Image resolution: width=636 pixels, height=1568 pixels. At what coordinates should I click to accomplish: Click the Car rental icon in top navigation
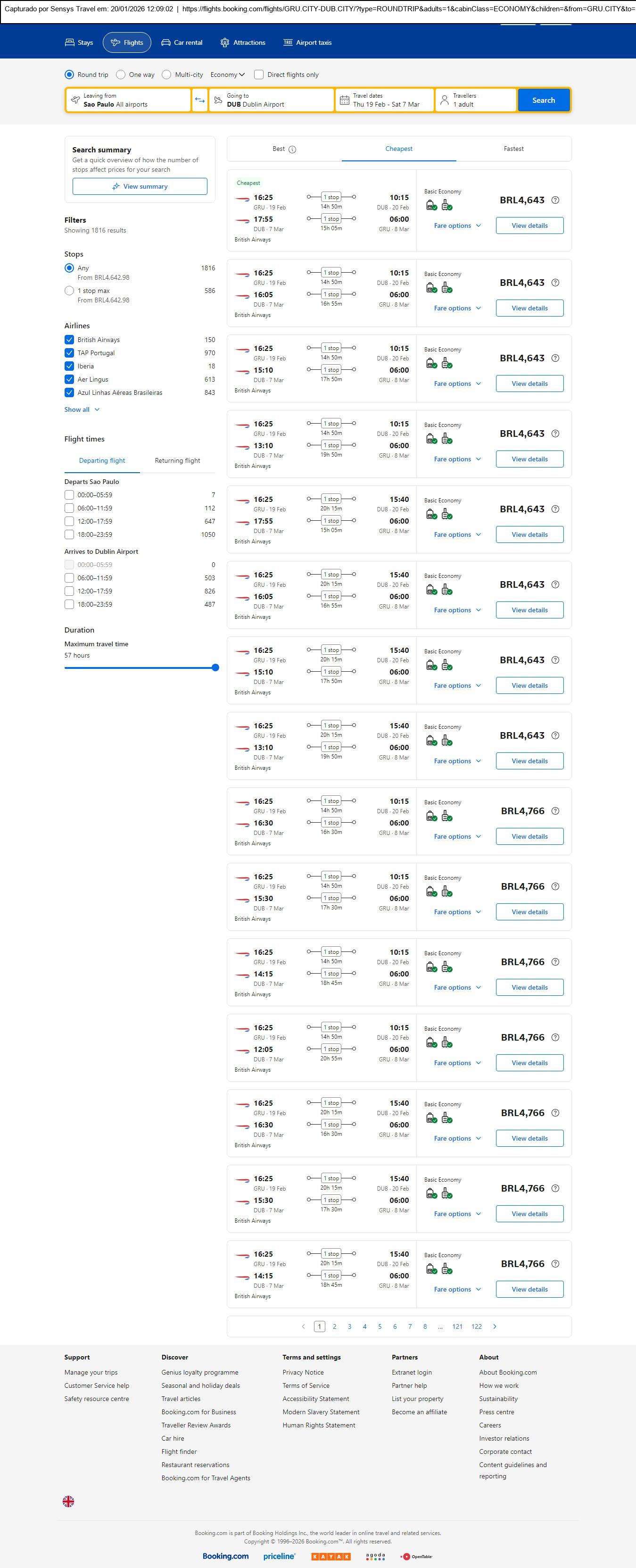[165, 42]
